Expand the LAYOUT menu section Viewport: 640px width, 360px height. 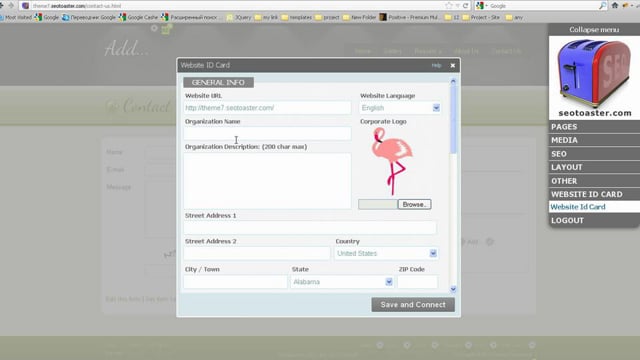[x=594, y=167]
